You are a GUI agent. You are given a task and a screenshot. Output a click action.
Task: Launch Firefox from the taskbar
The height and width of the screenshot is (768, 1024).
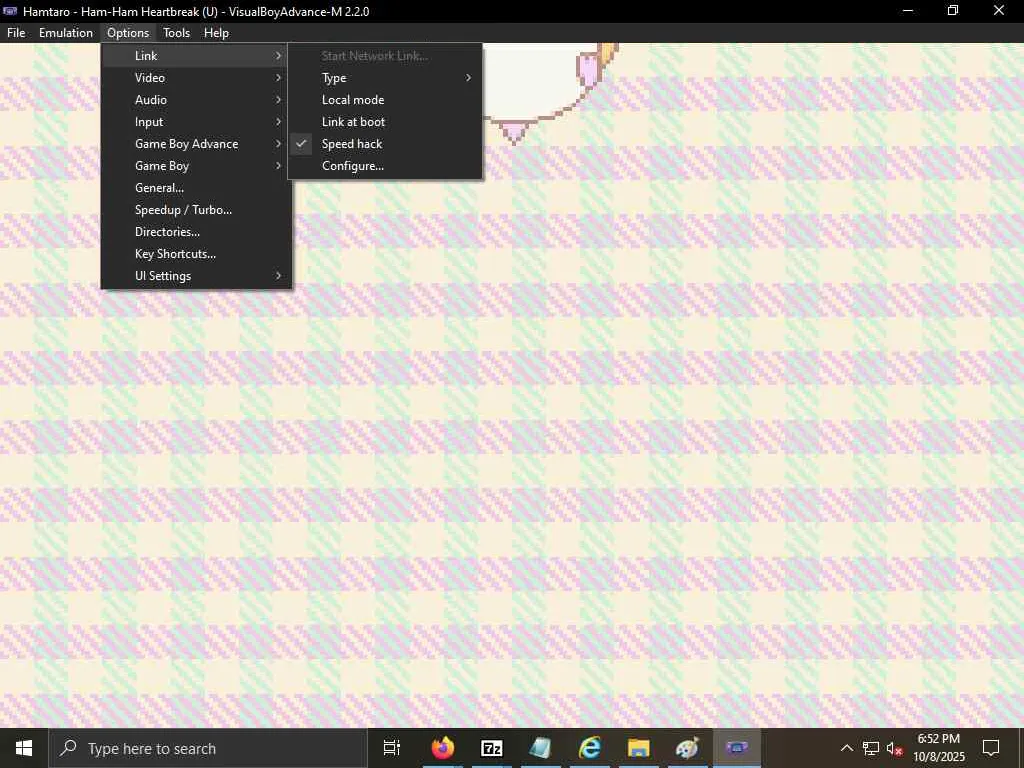tap(443, 748)
